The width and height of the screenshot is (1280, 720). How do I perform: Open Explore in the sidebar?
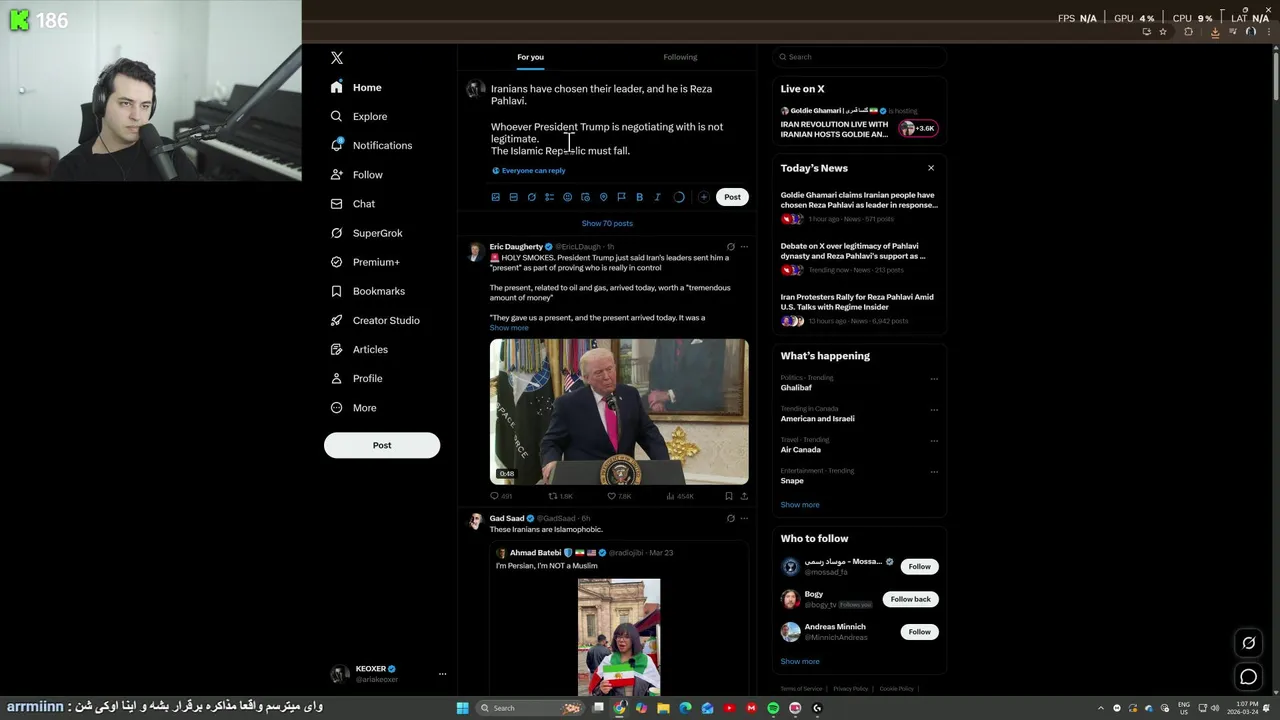click(358, 117)
